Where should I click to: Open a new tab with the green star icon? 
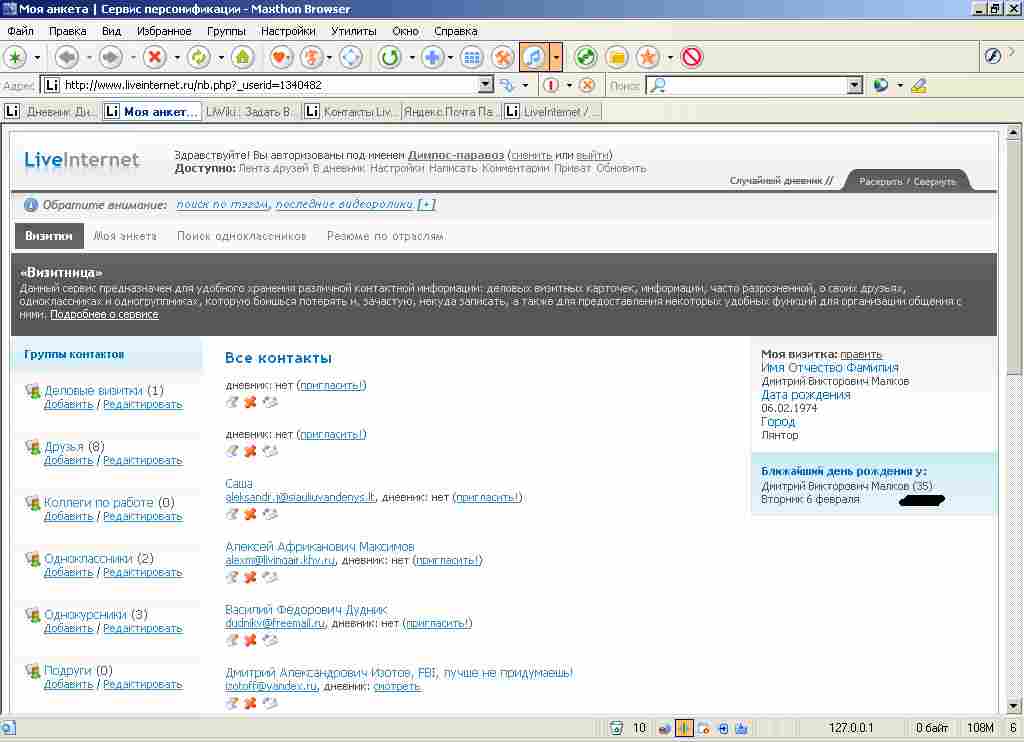15,57
